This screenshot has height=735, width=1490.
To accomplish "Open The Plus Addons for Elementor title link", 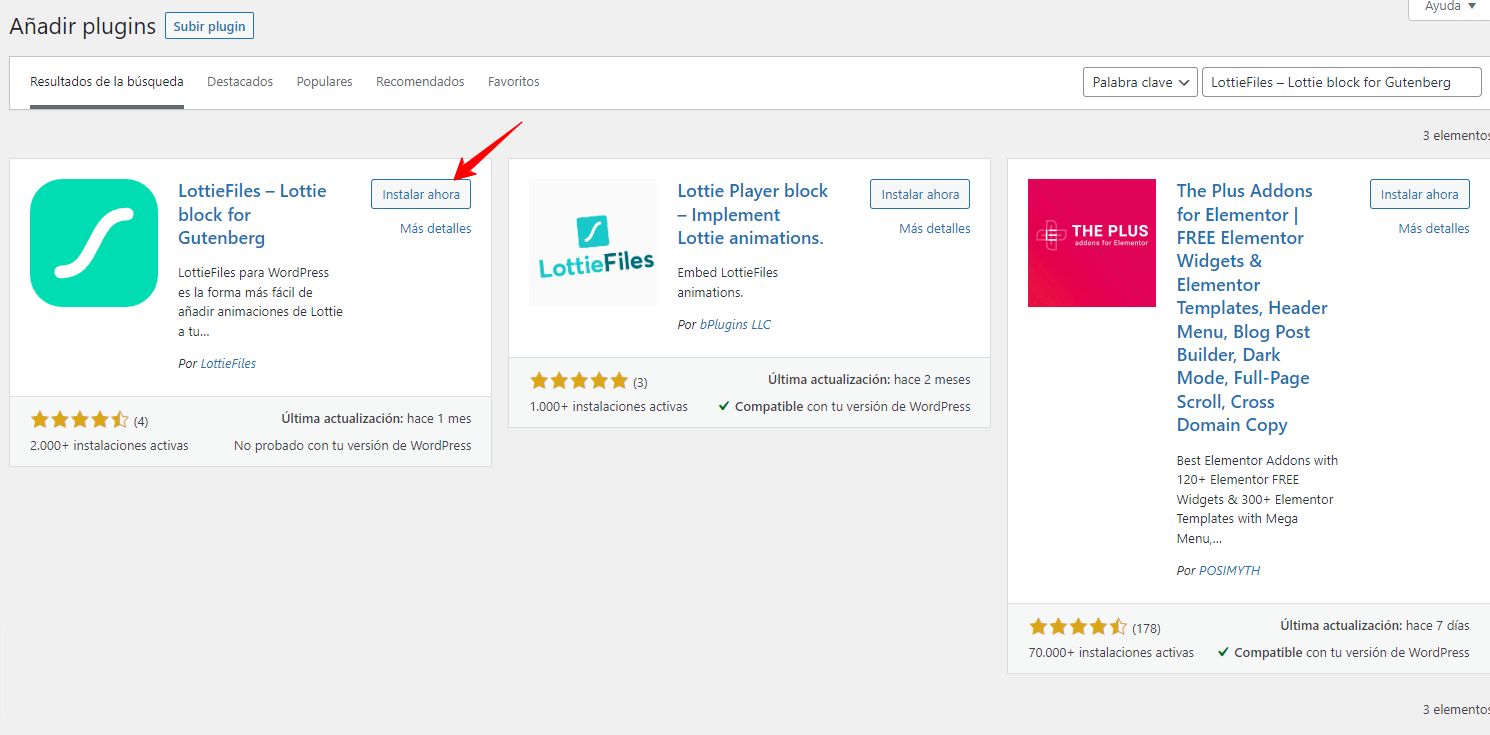I will click(x=1252, y=308).
